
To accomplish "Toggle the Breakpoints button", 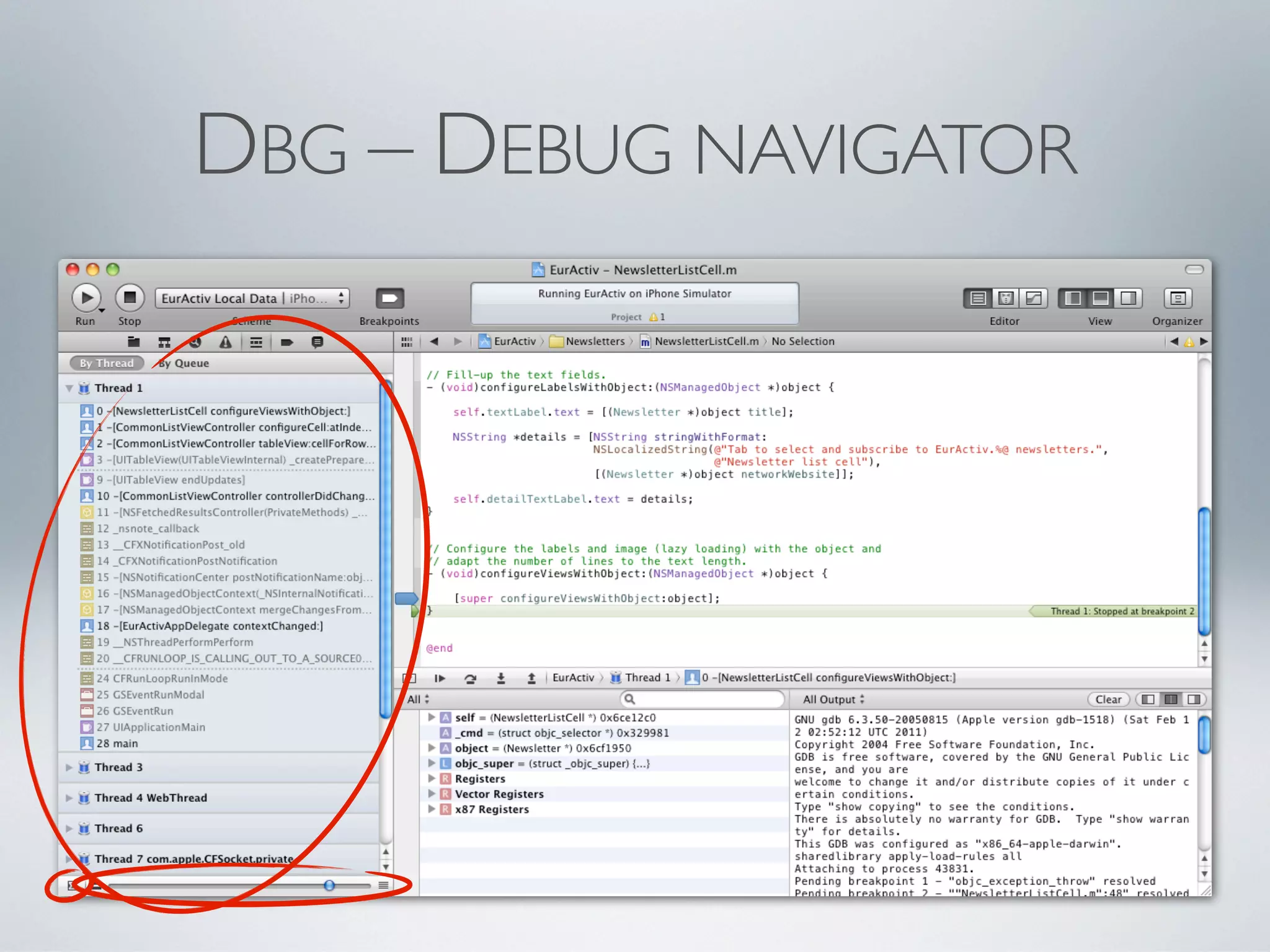I will [x=389, y=299].
